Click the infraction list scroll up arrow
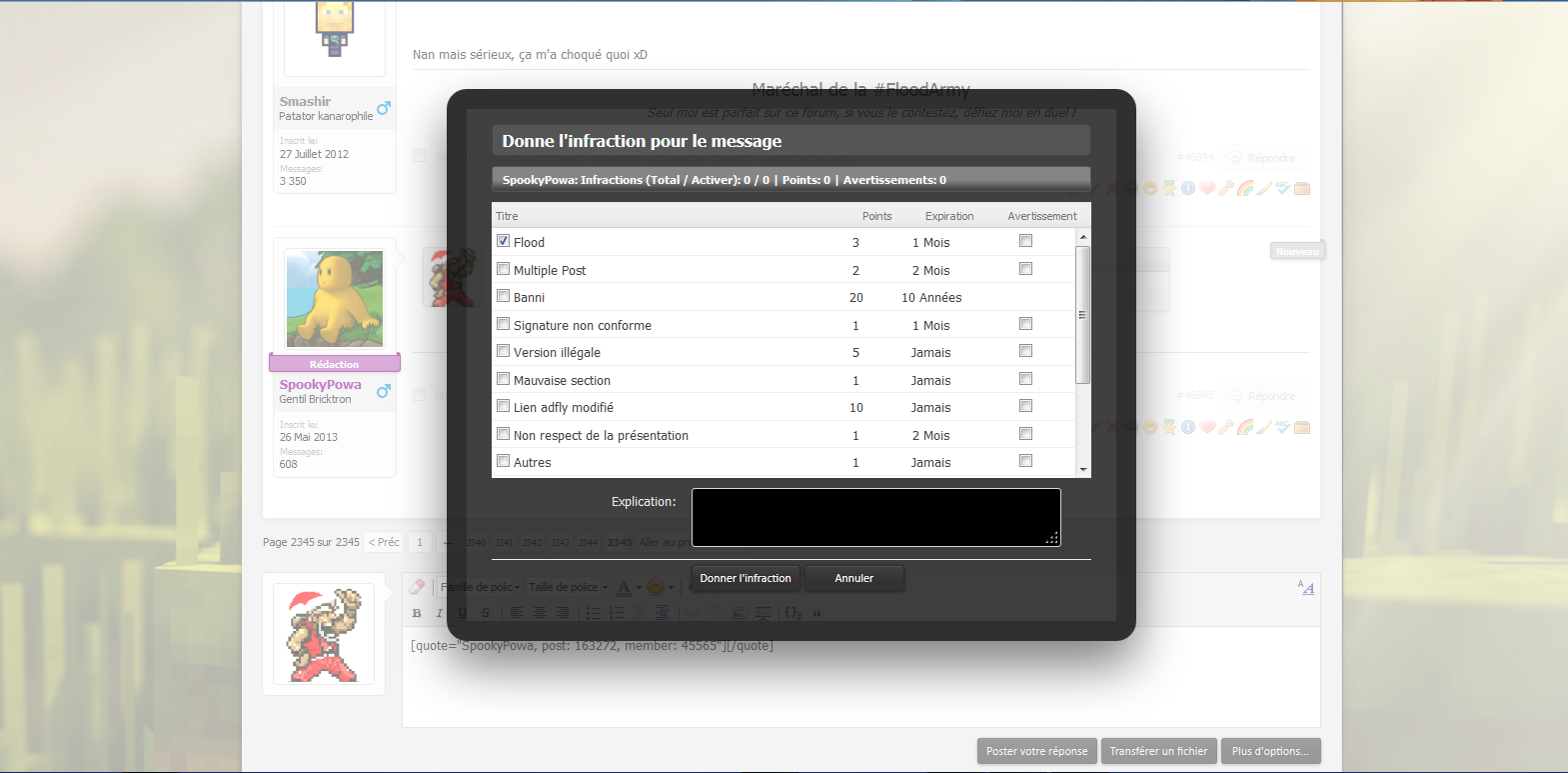This screenshot has height=773, width=1568. (1083, 237)
